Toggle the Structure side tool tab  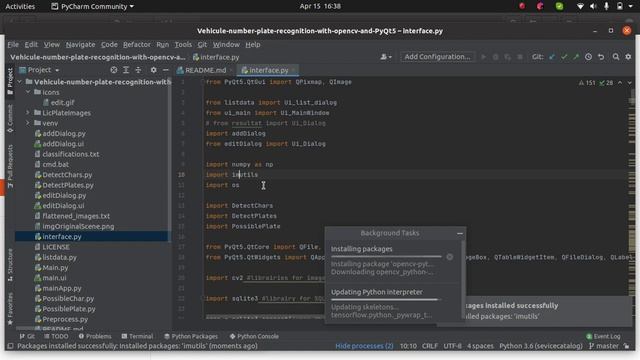click(x=10, y=265)
